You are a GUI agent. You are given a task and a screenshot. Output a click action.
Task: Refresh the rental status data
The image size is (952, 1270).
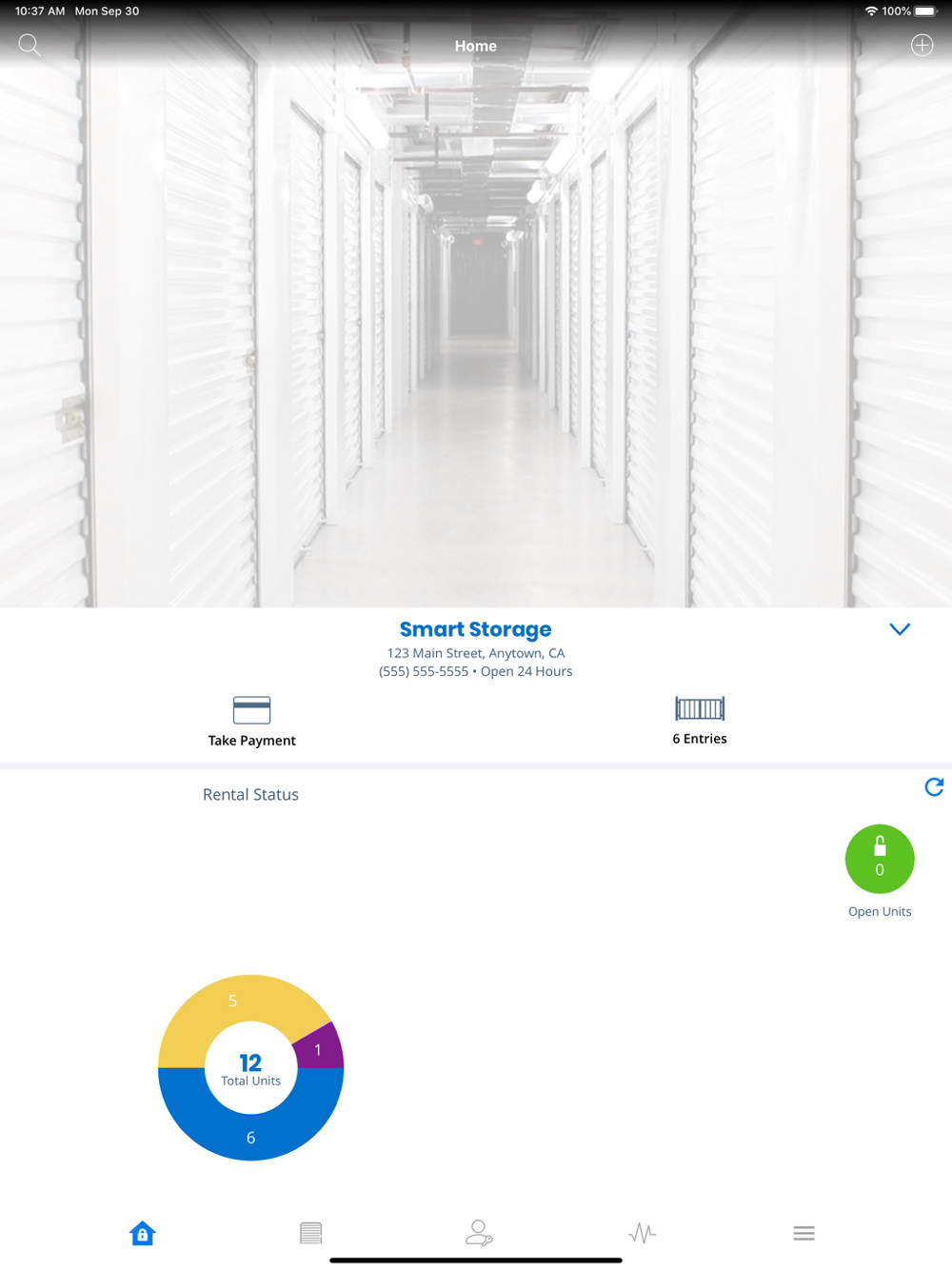pyautogui.click(x=934, y=786)
